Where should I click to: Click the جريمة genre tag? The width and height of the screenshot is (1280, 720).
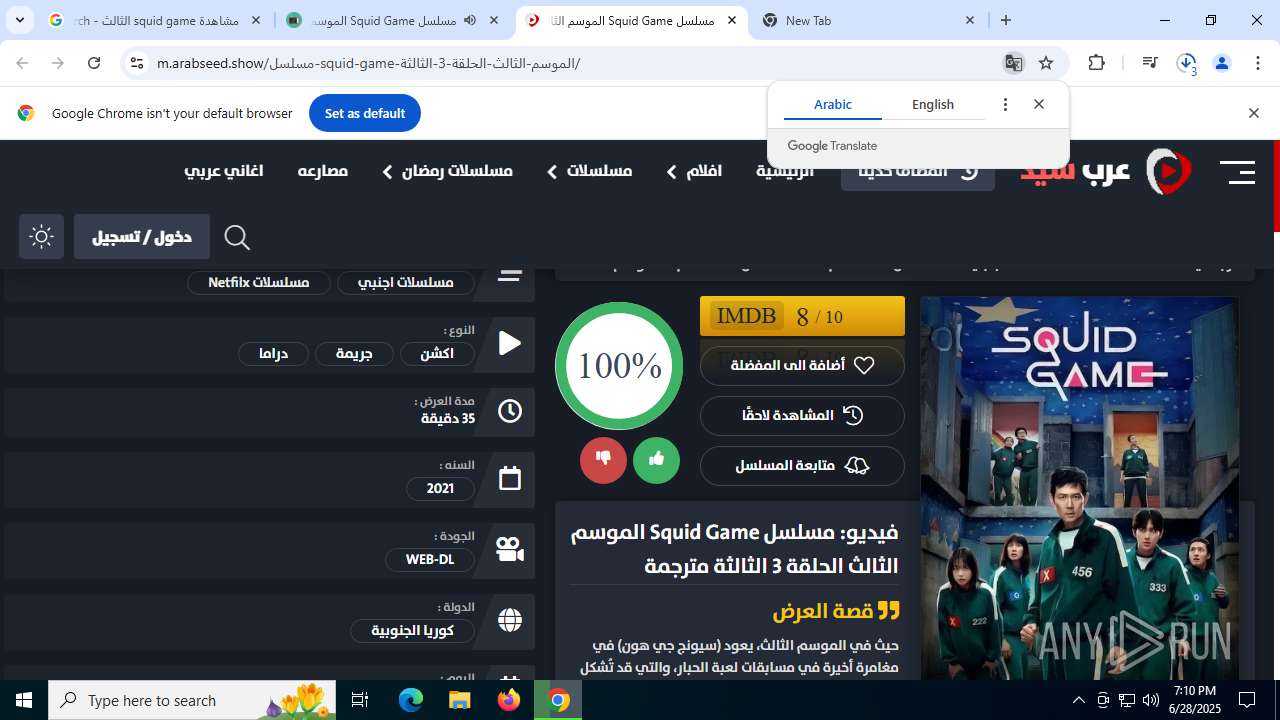coord(354,353)
